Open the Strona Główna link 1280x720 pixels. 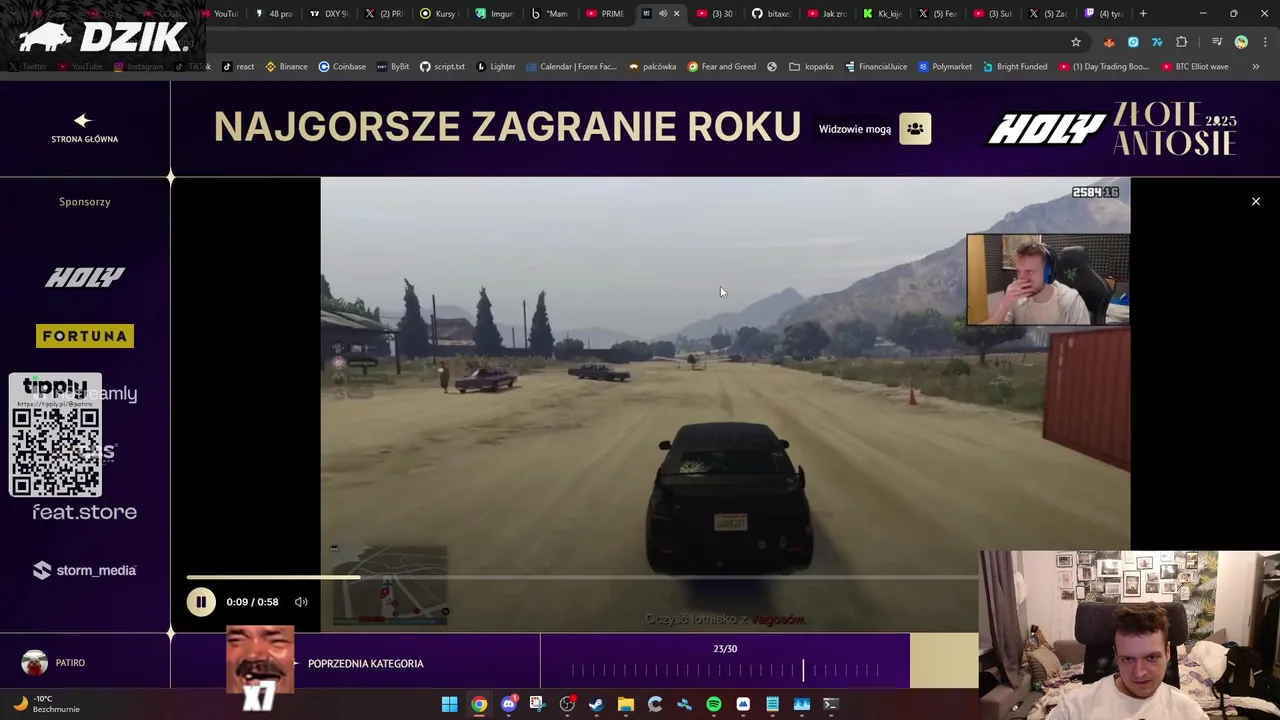click(x=85, y=139)
